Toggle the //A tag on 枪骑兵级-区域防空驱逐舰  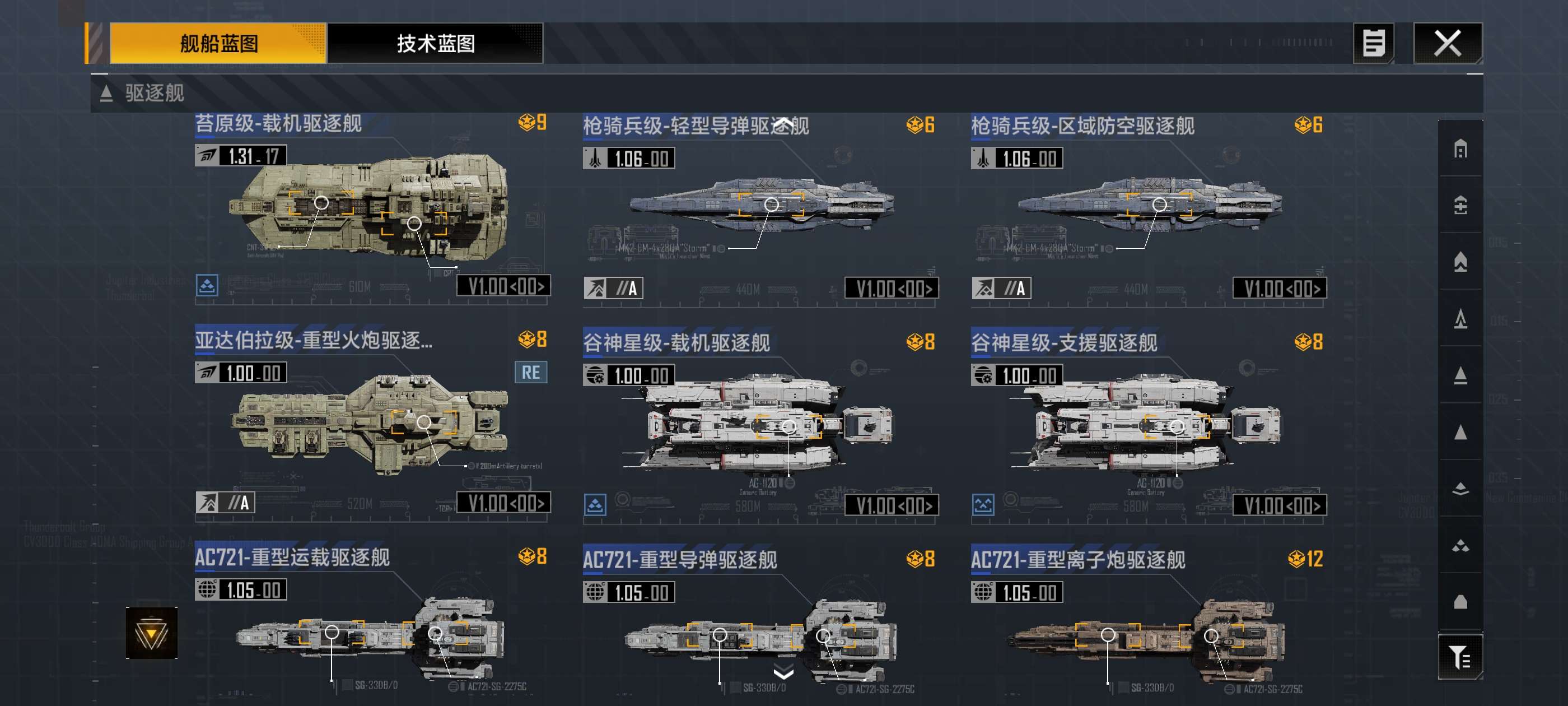click(x=1001, y=287)
